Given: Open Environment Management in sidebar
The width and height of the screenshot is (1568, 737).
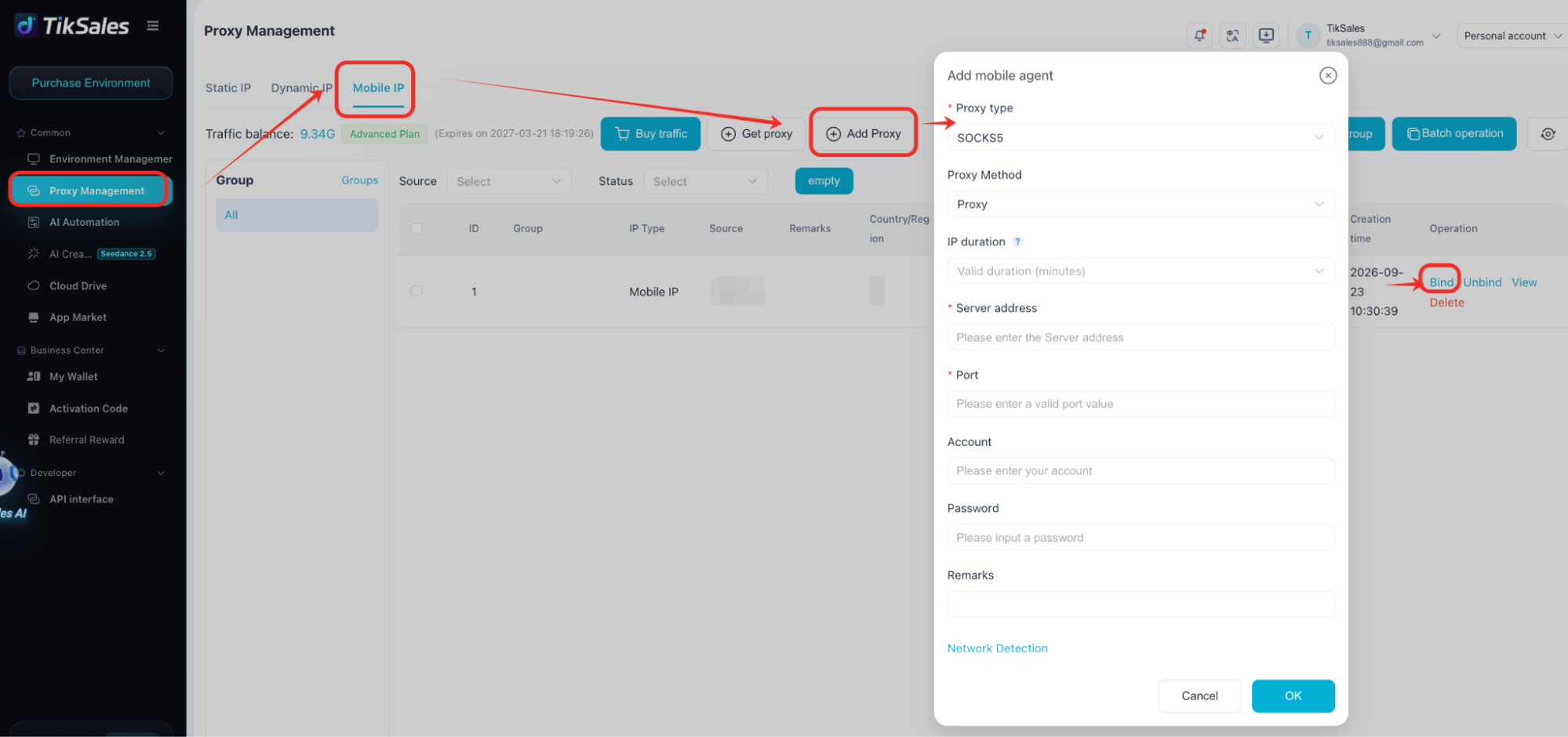Looking at the screenshot, I should click(x=100, y=159).
